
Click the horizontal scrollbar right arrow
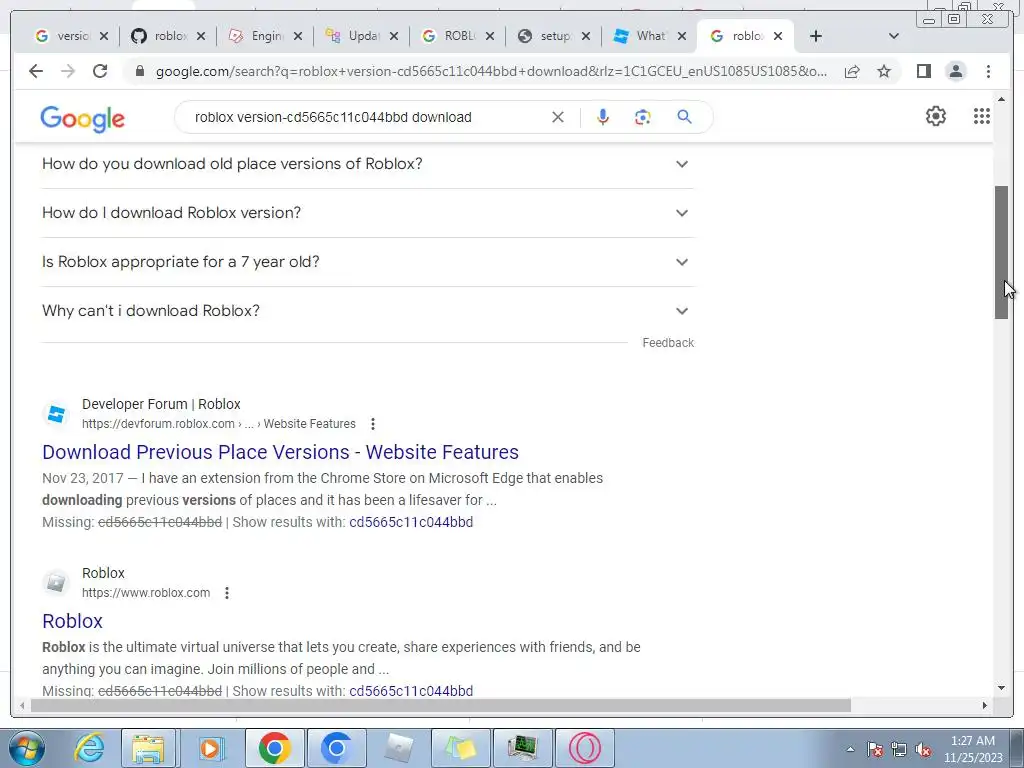coord(985,705)
